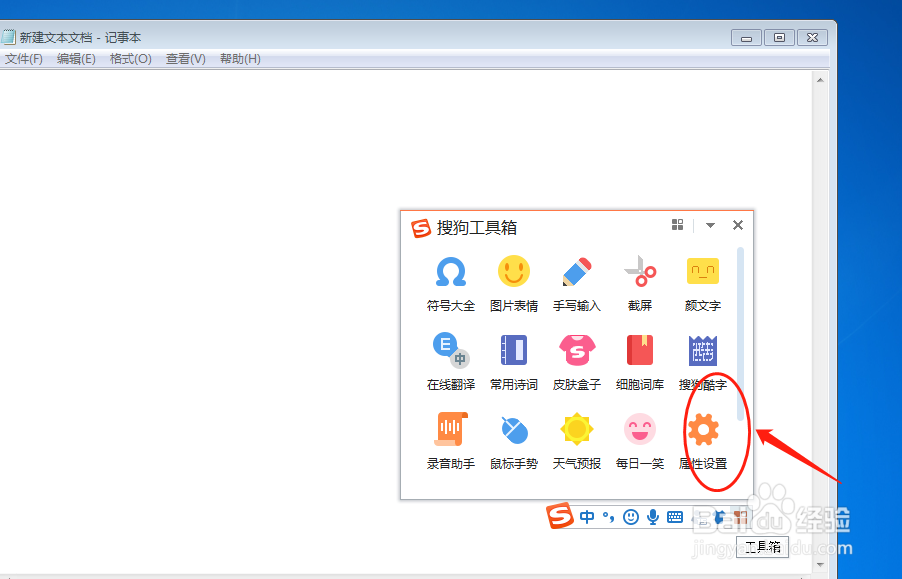
Task: Open the 细胞词库 cell dictionary tool
Action: [x=640, y=363]
